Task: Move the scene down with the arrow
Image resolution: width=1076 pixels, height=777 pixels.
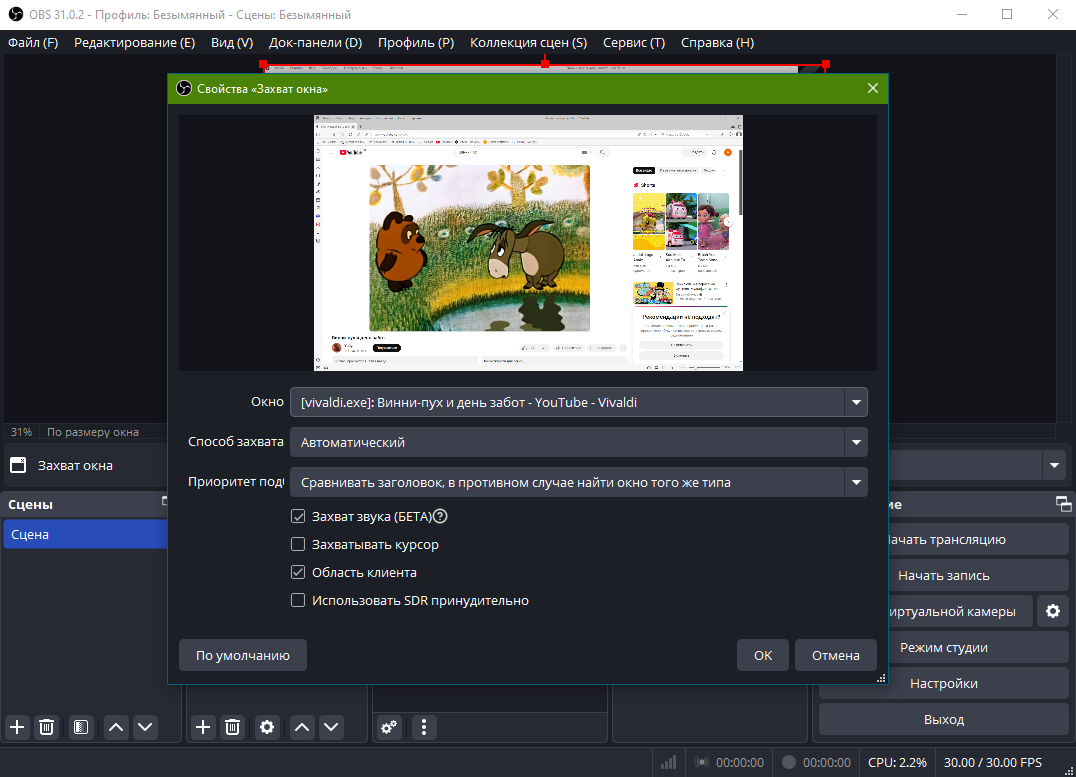Action: (145, 727)
